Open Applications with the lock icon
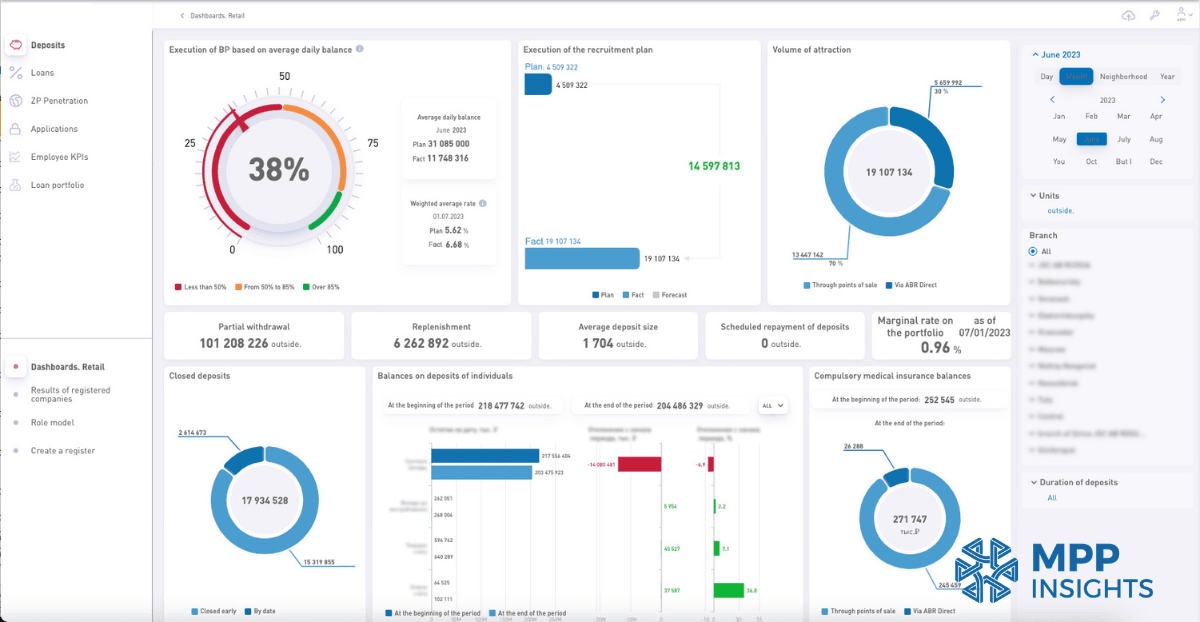The width and height of the screenshot is (1200, 622). click(x=15, y=128)
